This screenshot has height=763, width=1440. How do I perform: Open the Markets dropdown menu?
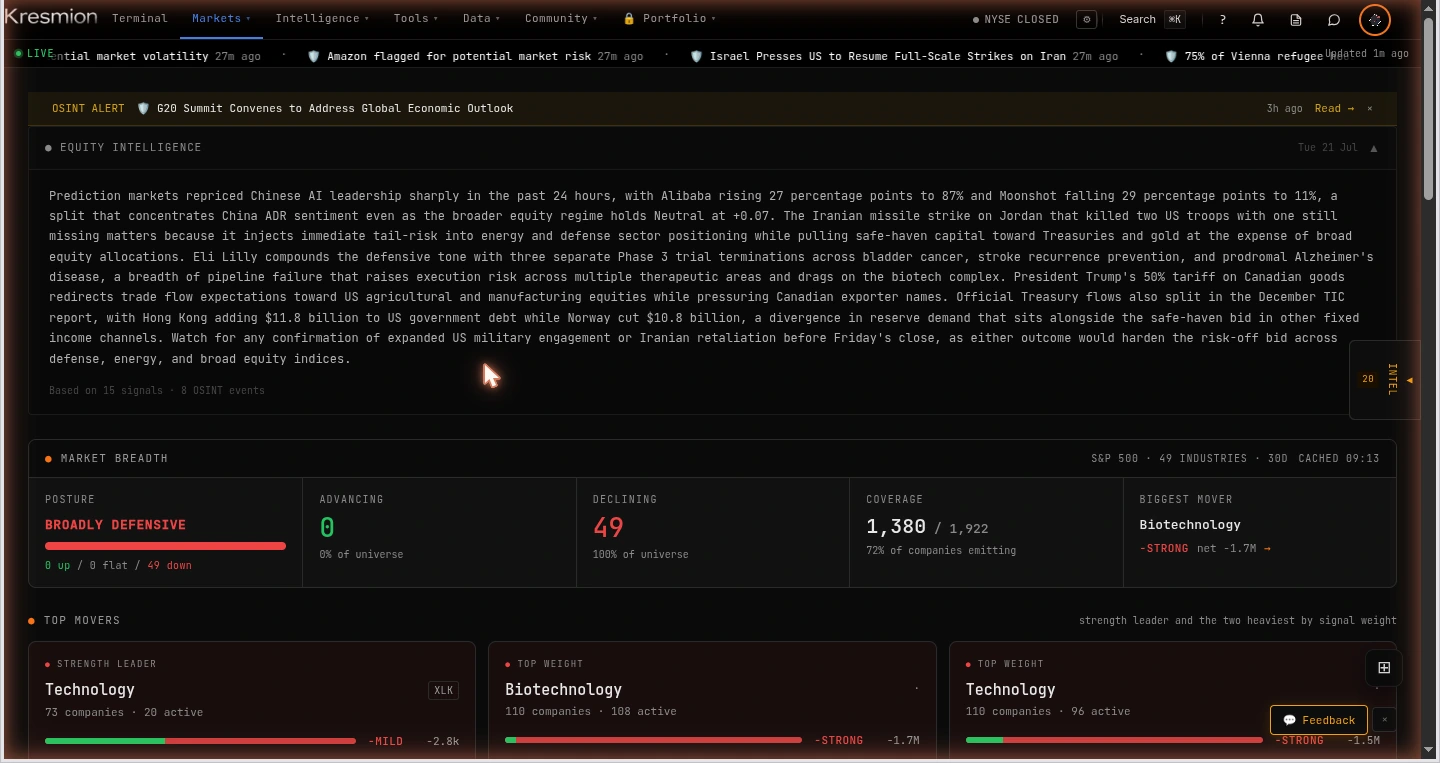[x=221, y=18]
